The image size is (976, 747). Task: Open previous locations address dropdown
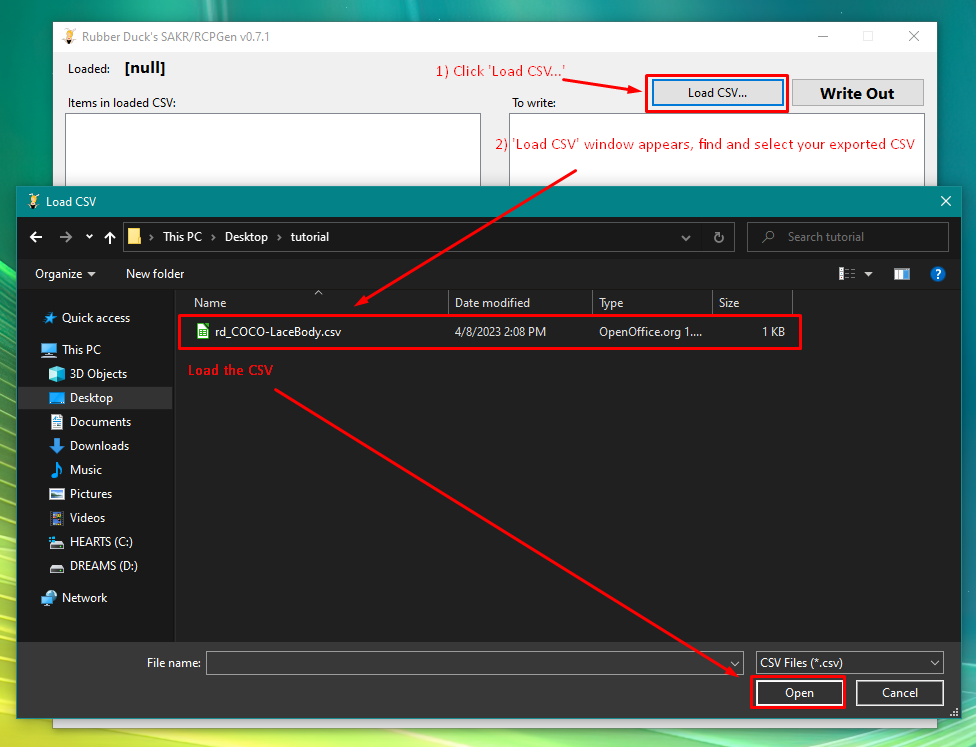pos(685,237)
